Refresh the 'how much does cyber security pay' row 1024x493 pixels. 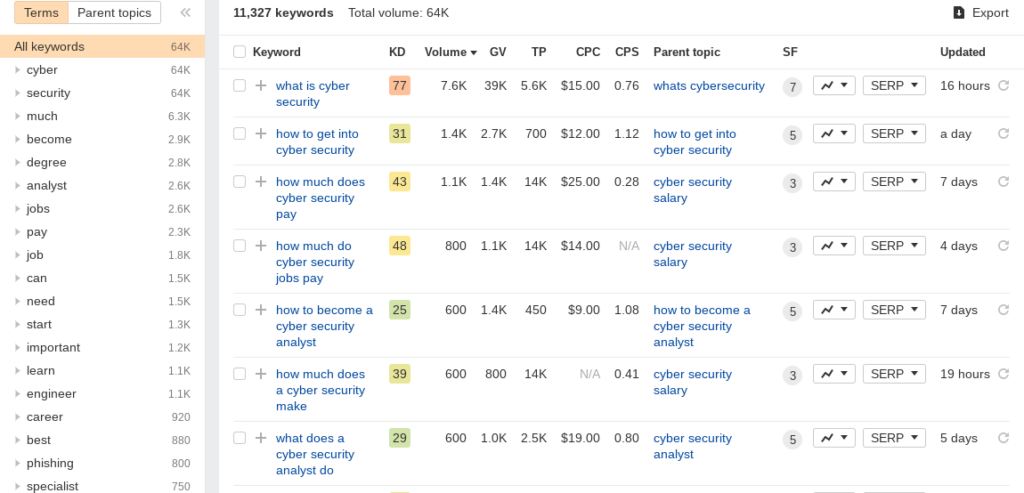point(1003,182)
